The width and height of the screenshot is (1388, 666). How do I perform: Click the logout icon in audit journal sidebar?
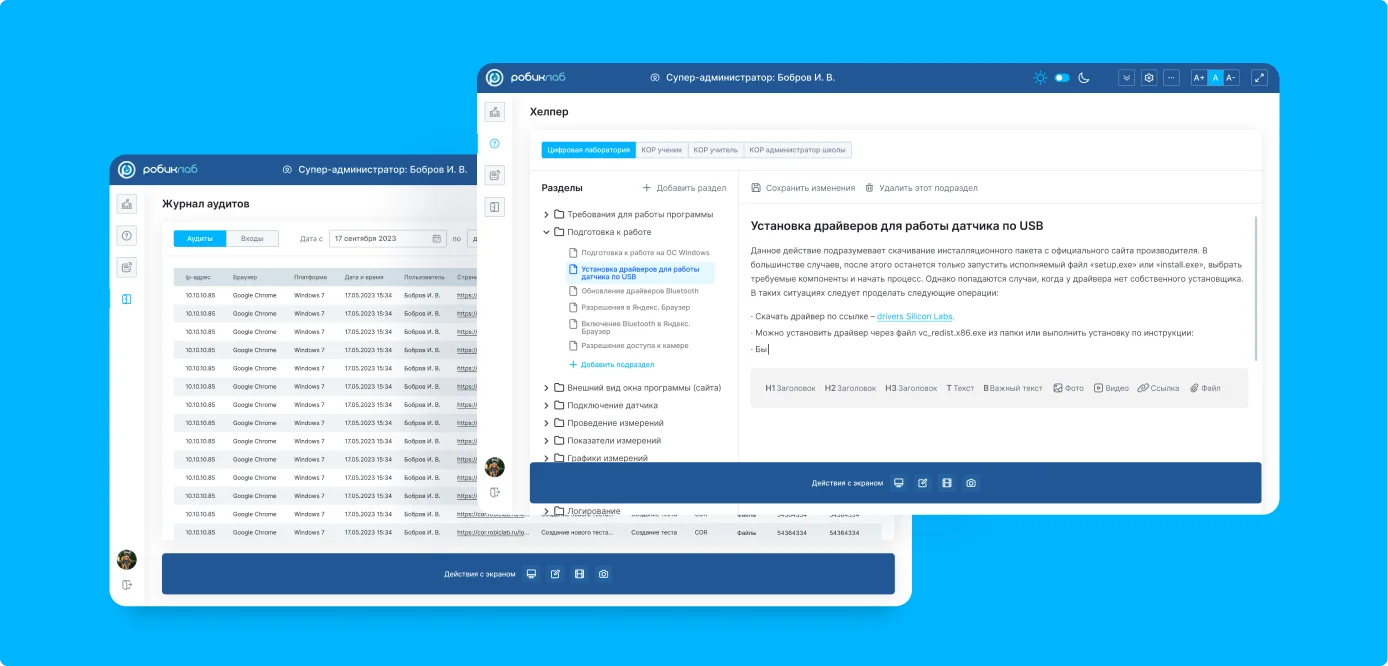pyautogui.click(x=127, y=585)
